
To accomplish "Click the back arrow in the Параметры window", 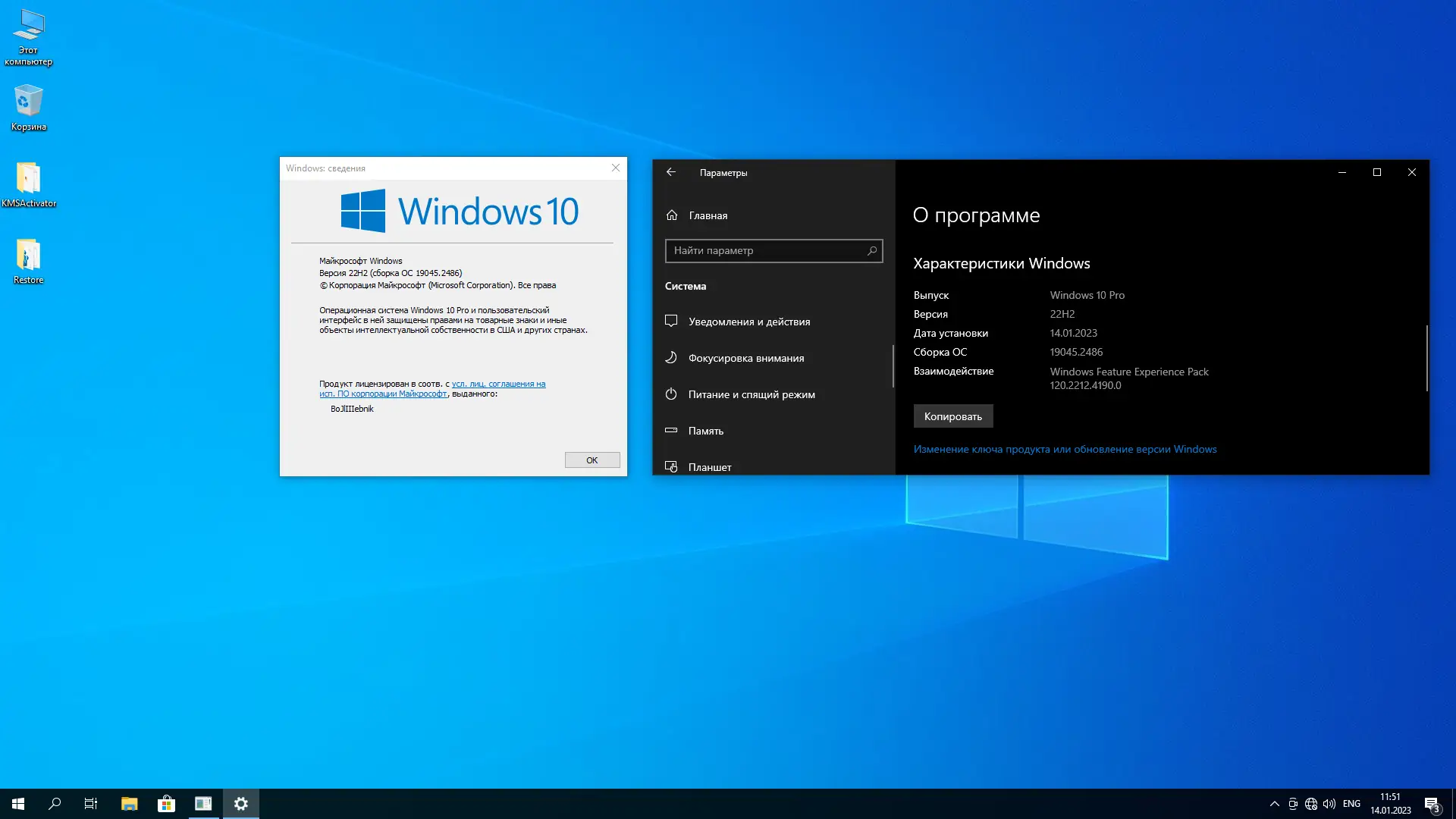I will 671,172.
